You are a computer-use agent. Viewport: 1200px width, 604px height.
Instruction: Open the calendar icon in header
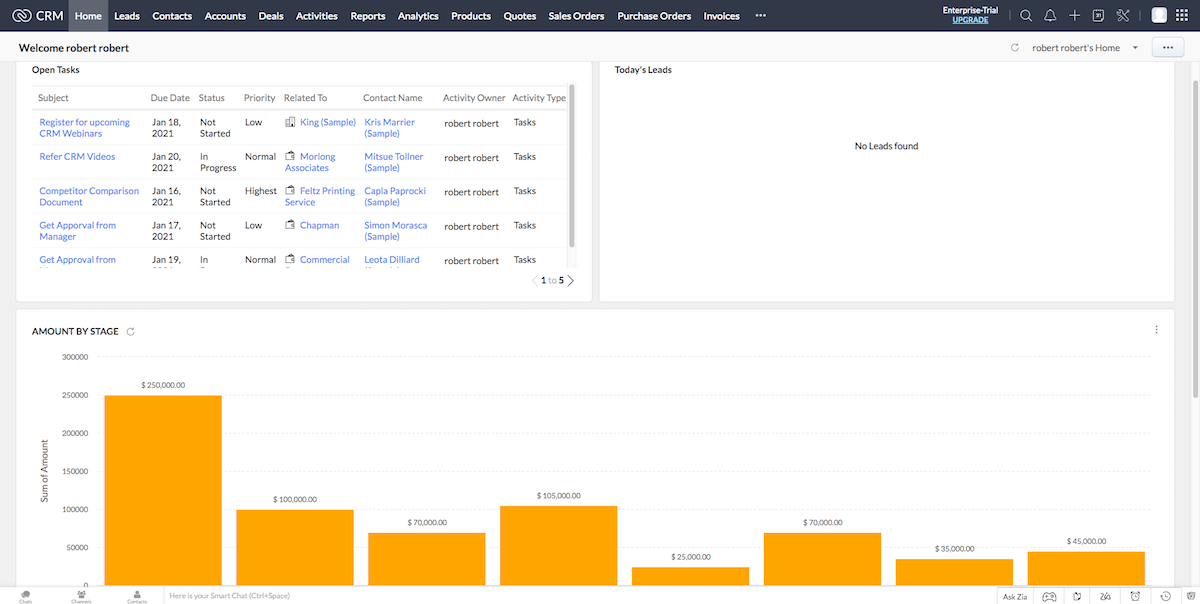1098,16
